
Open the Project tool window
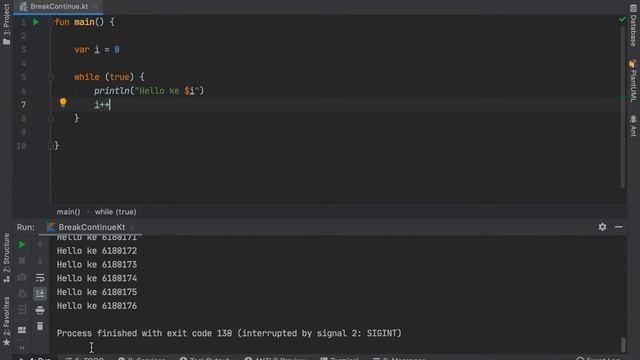[x=7, y=24]
